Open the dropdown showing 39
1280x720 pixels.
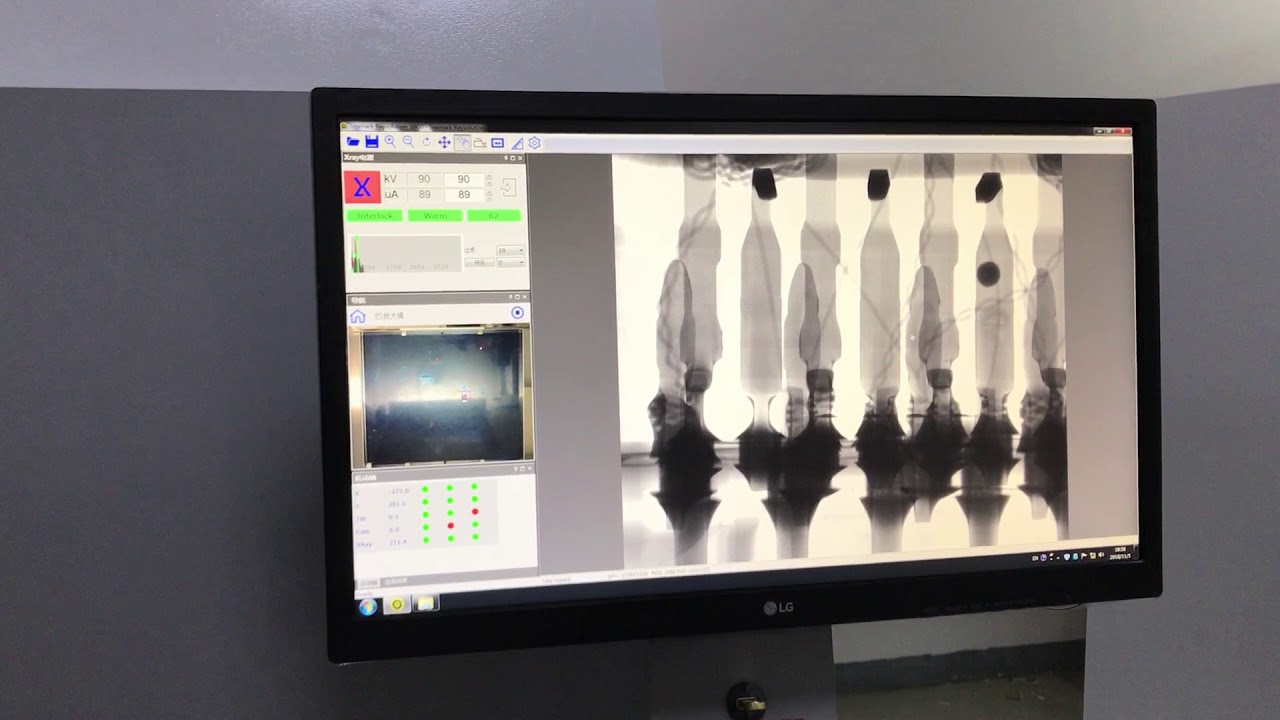coord(510,250)
